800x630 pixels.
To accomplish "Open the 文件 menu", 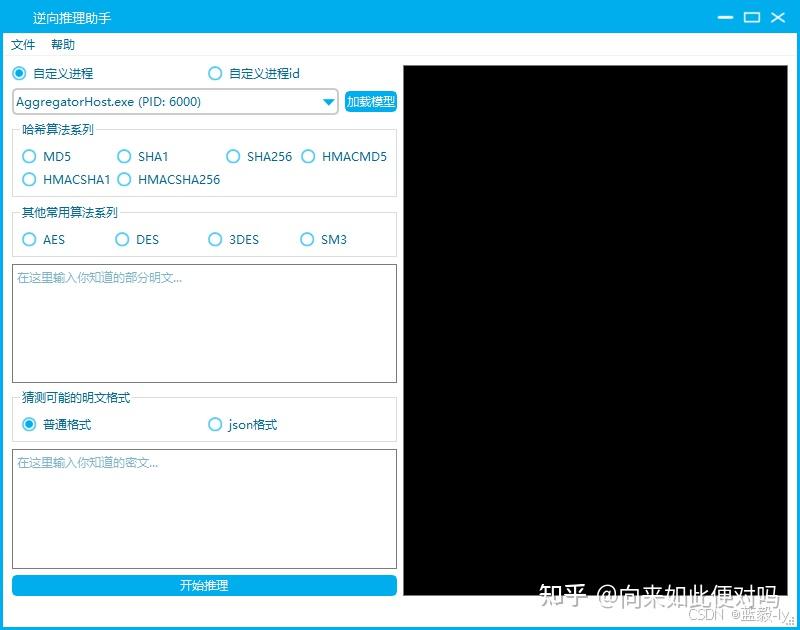I will [x=23, y=44].
